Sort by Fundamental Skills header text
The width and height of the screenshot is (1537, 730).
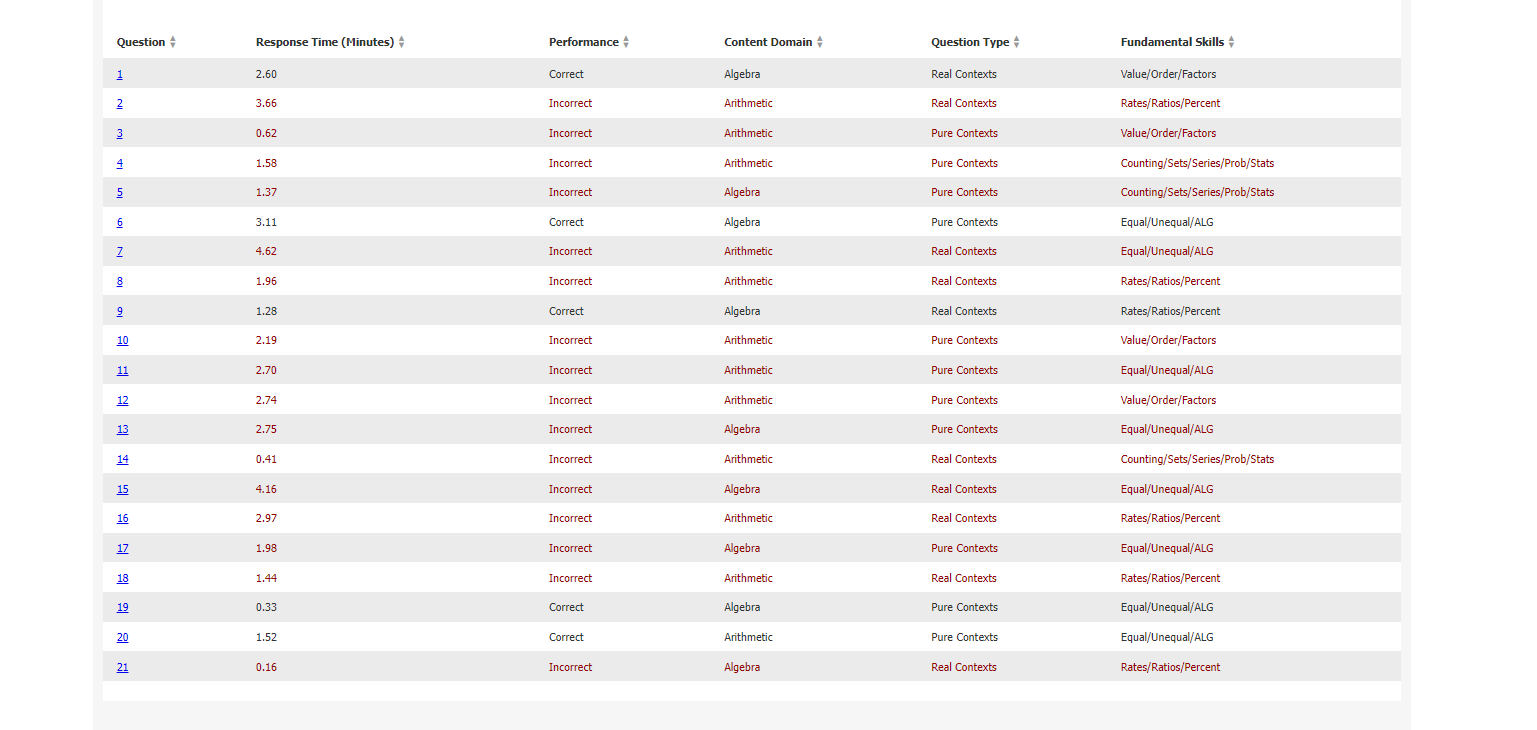(1172, 42)
